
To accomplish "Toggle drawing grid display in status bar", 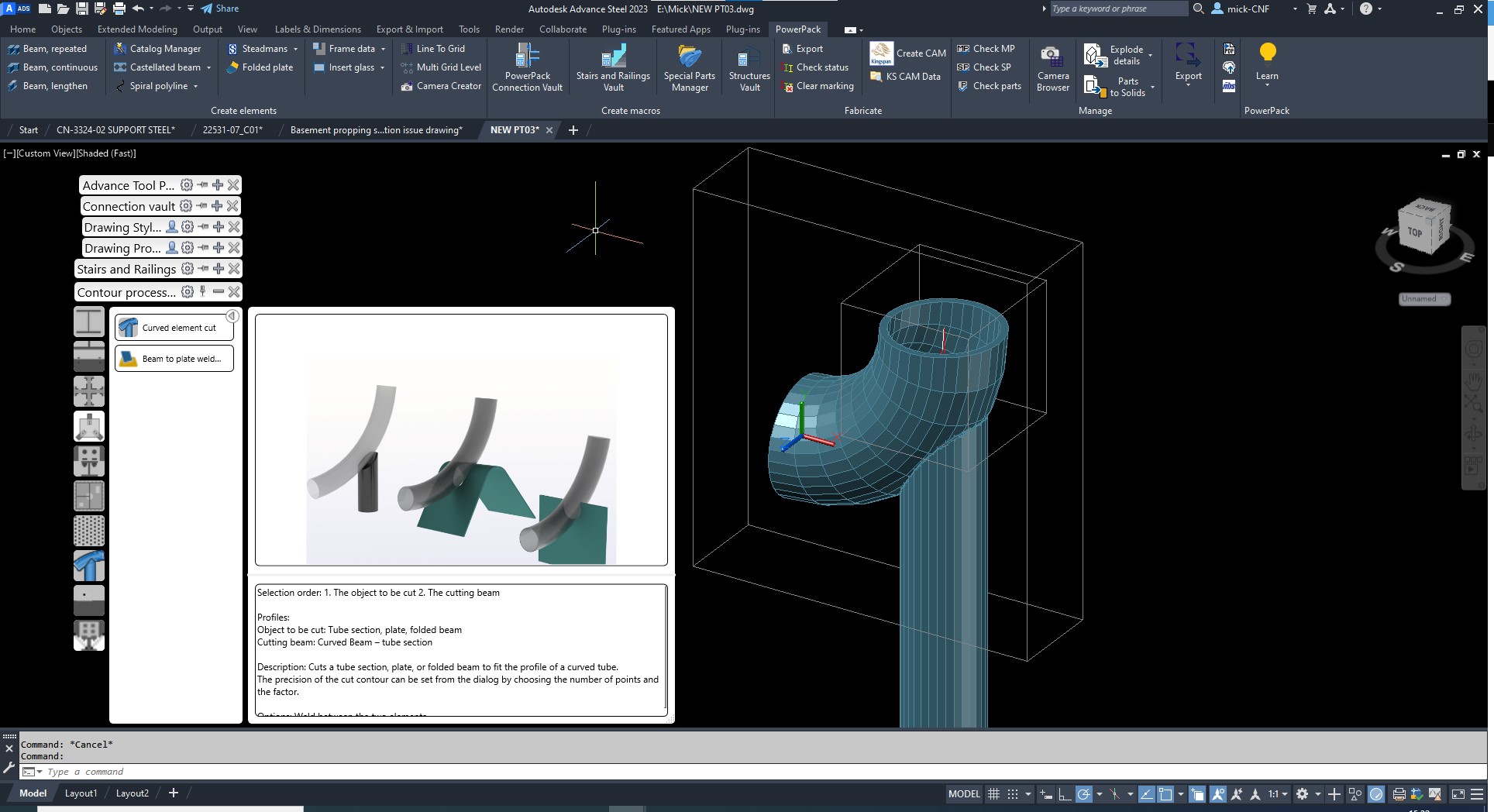I will point(993,794).
